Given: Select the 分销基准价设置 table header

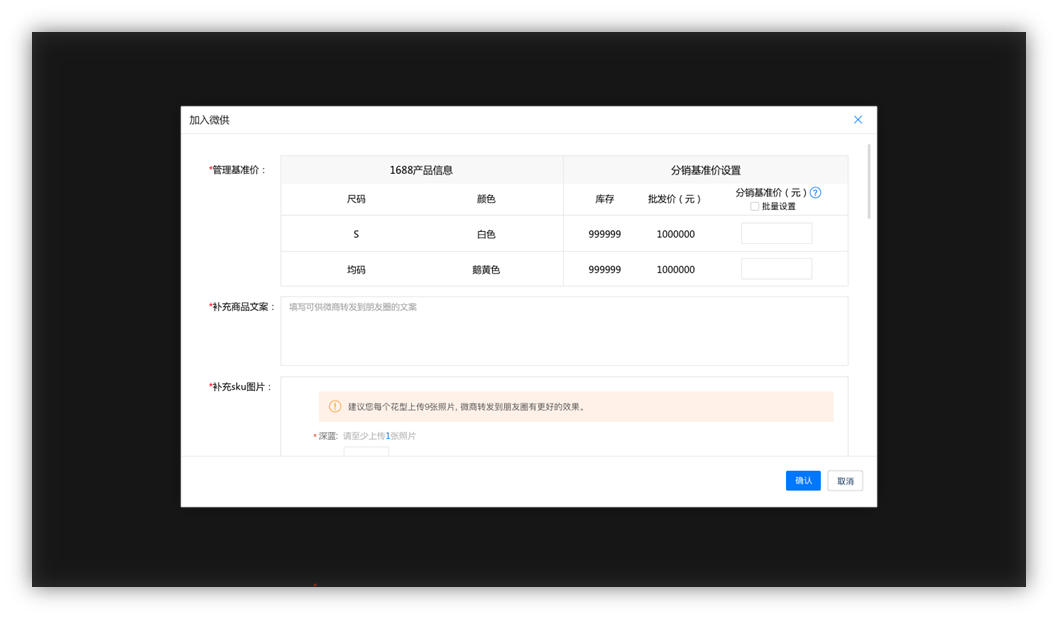Looking at the screenshot, I should tap(705, 170).
